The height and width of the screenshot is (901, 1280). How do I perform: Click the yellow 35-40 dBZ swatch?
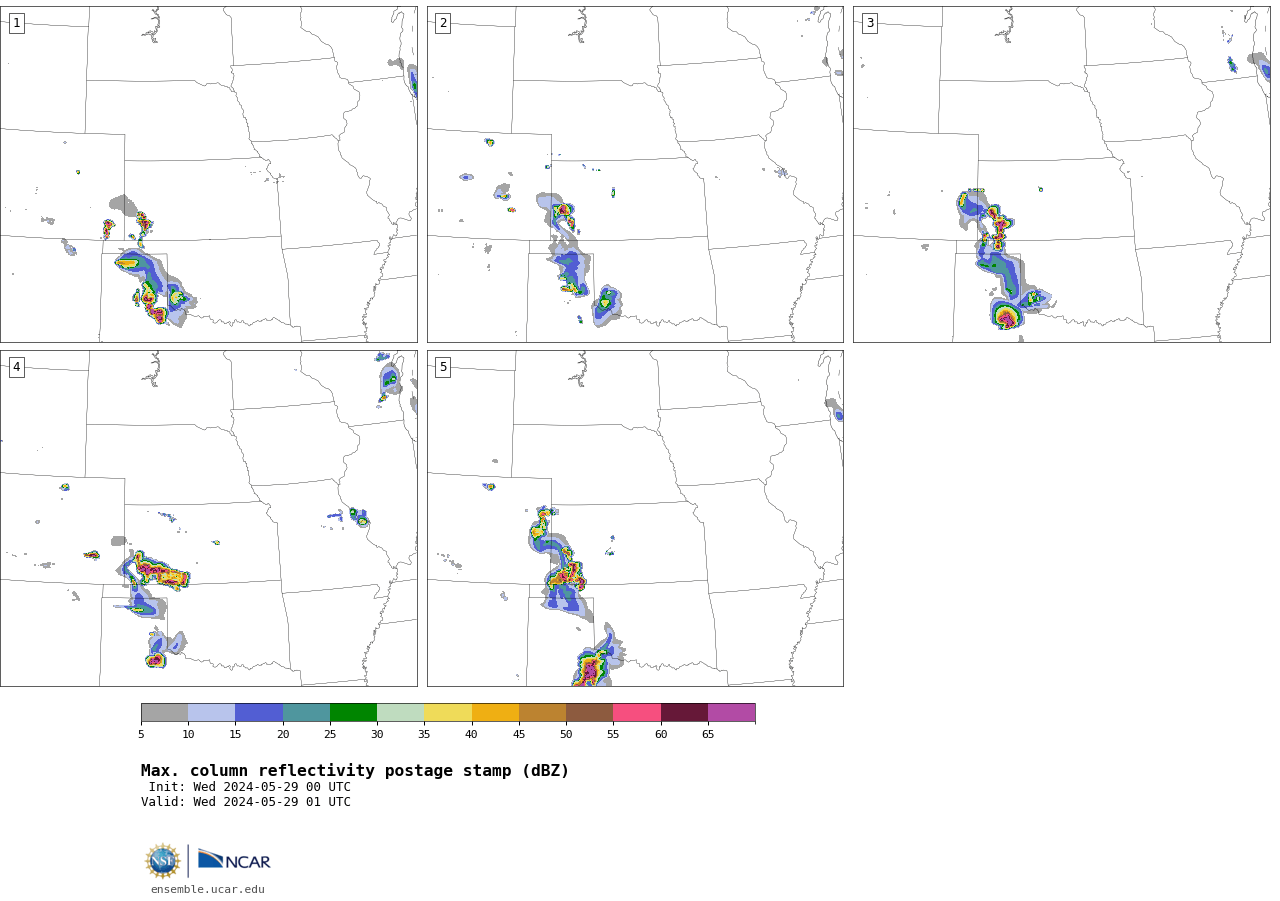448,712
